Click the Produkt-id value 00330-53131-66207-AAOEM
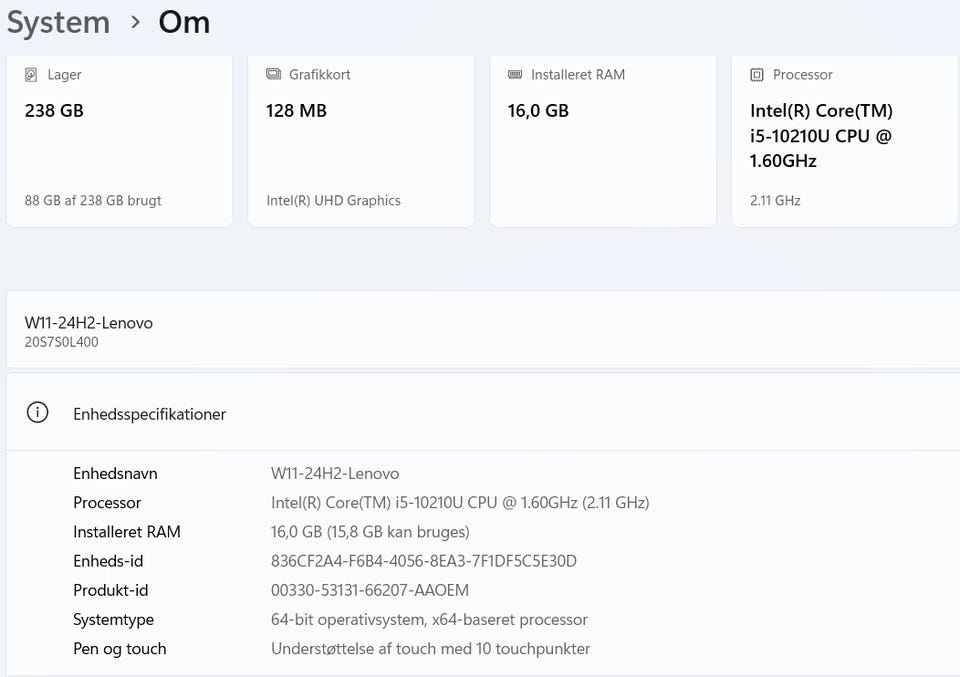The image size is (960, 677). coord(370,590)
